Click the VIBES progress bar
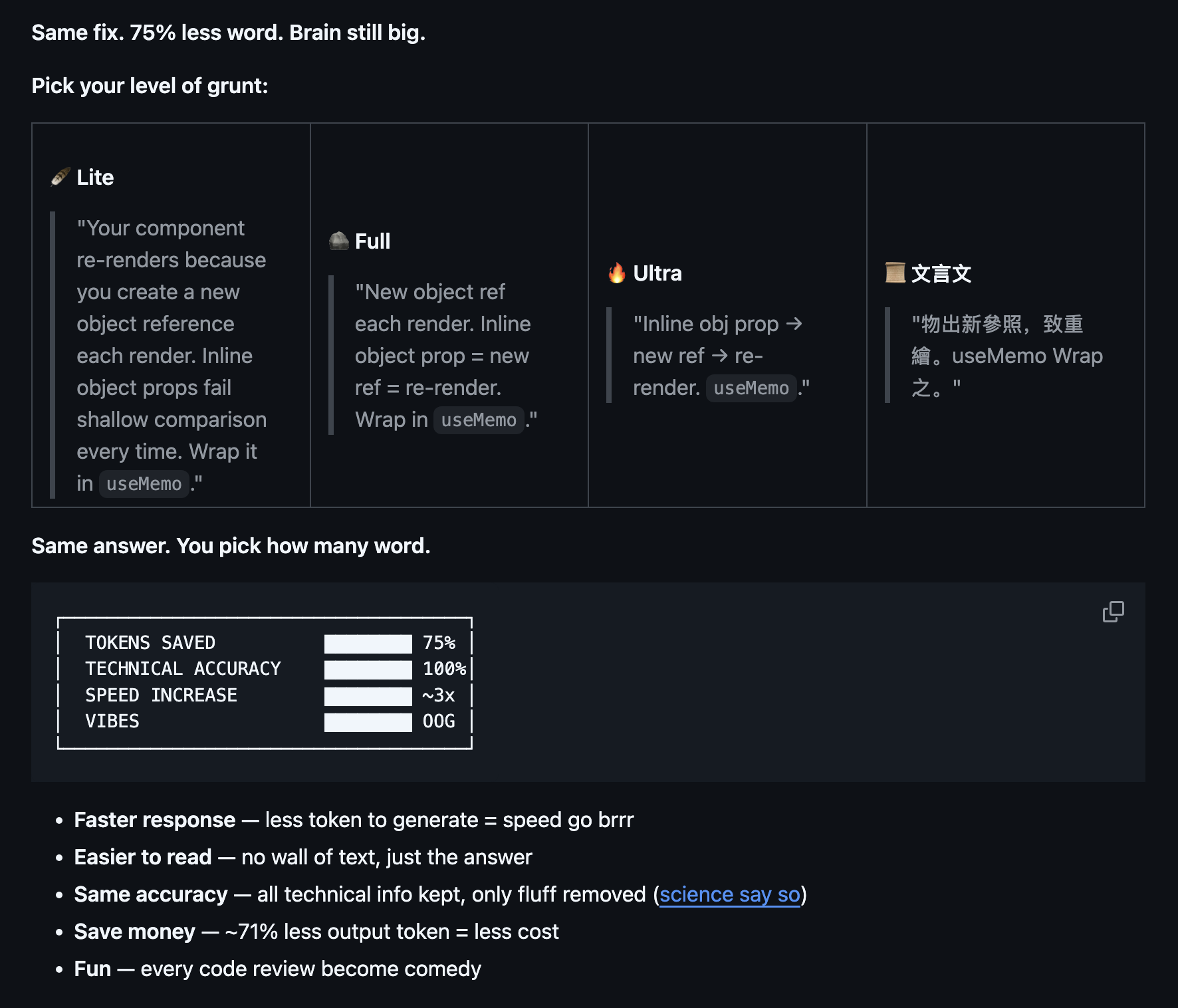 (x=368, y=722)
